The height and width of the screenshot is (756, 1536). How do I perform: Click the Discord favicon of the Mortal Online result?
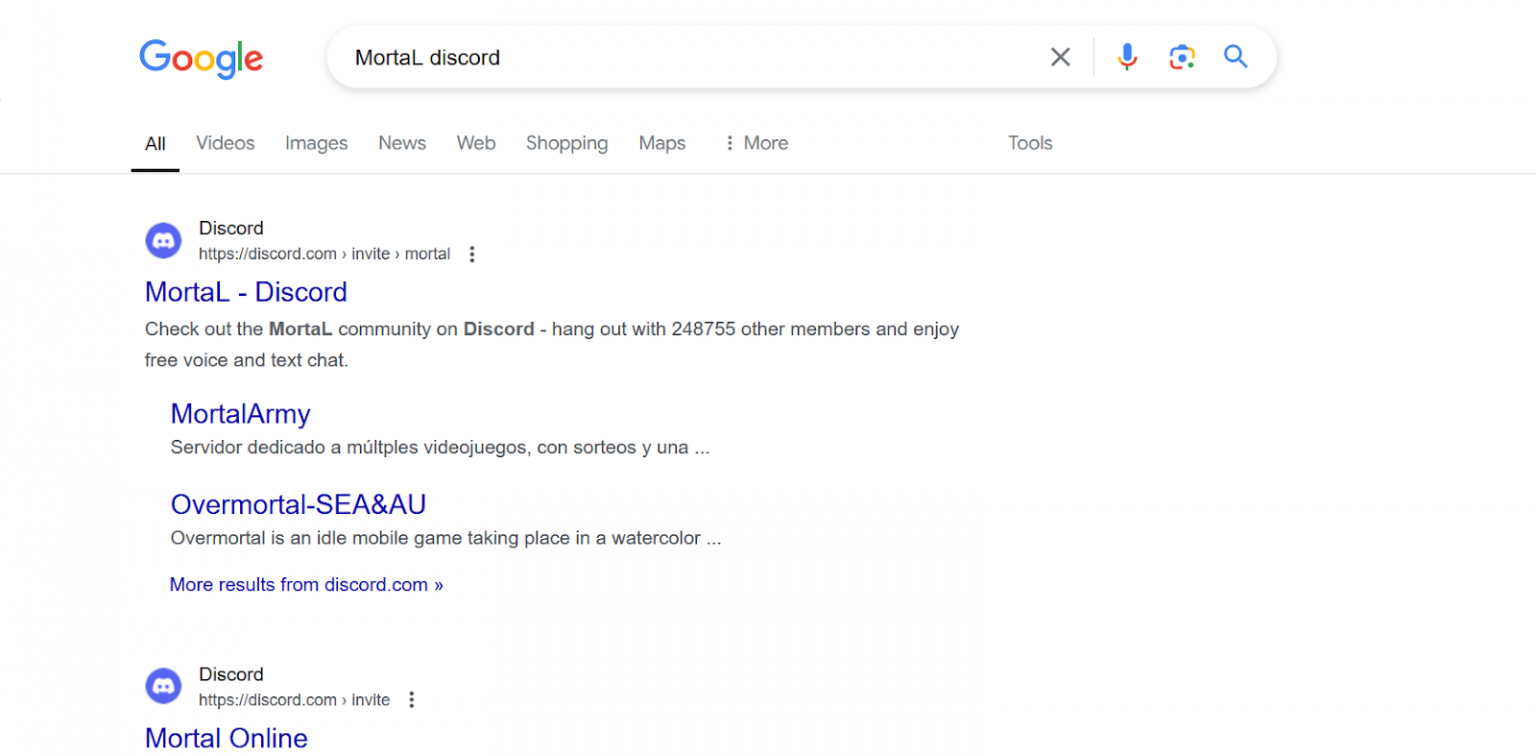163,686
